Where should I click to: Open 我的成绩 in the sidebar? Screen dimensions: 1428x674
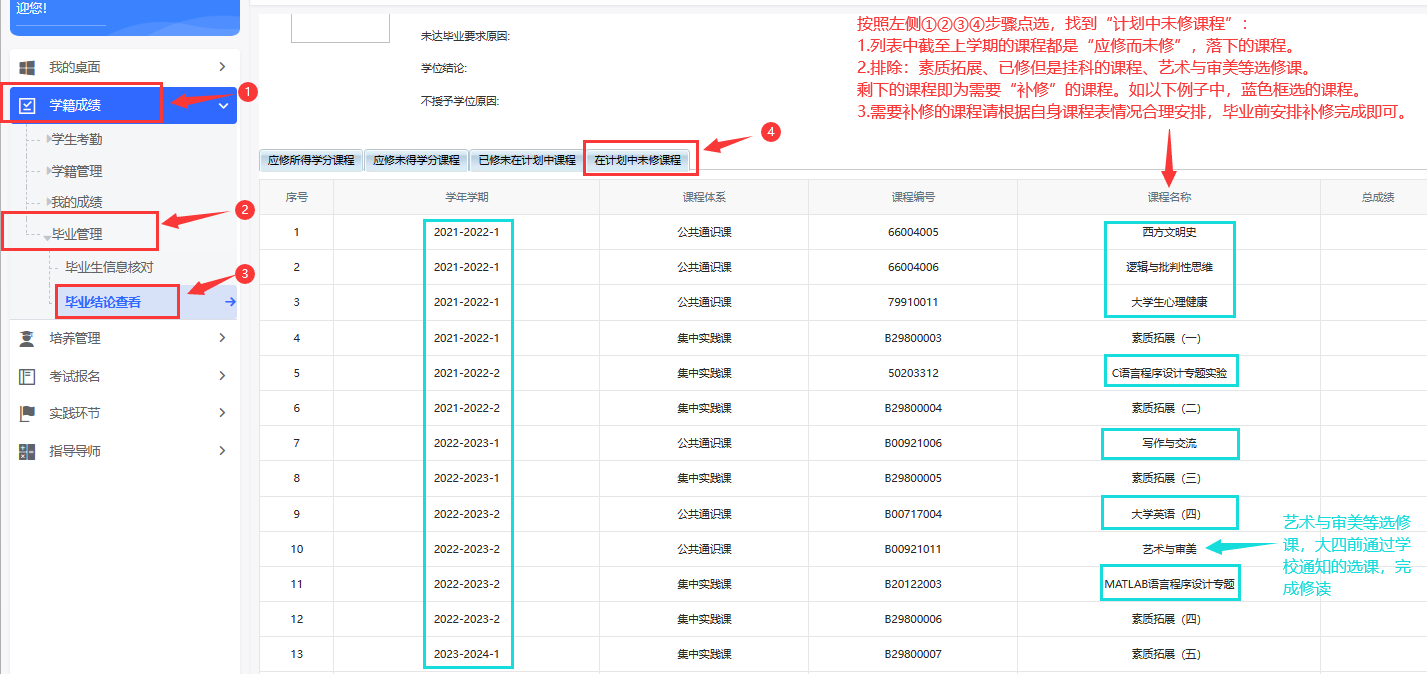(76, 202)
